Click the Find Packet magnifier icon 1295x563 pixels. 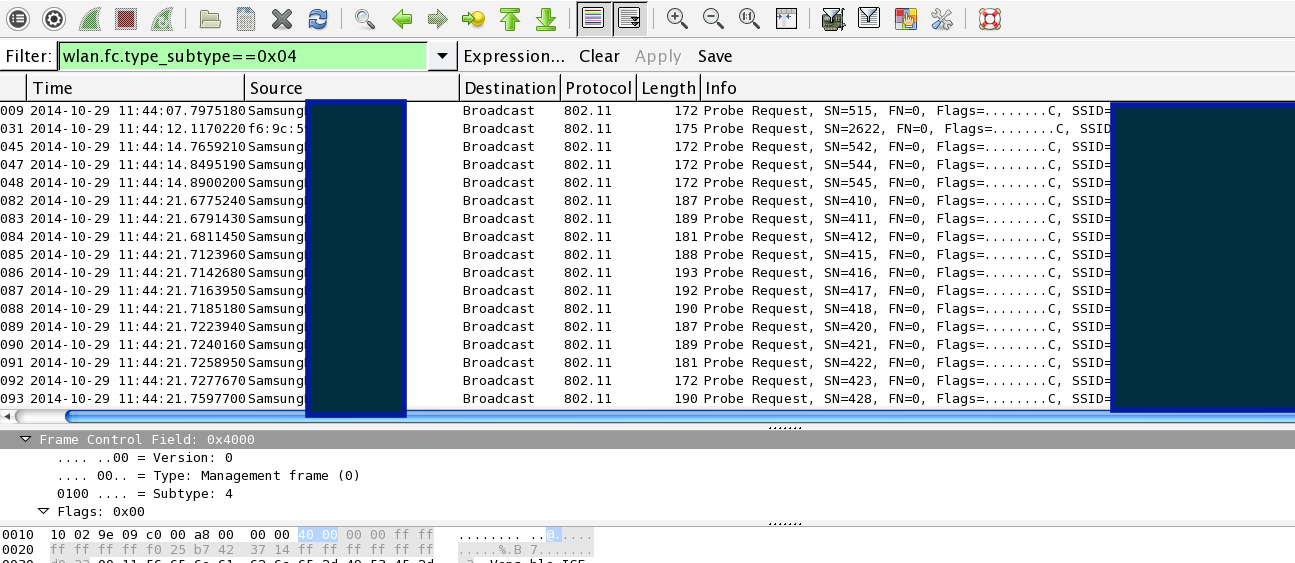click(365, 18)
